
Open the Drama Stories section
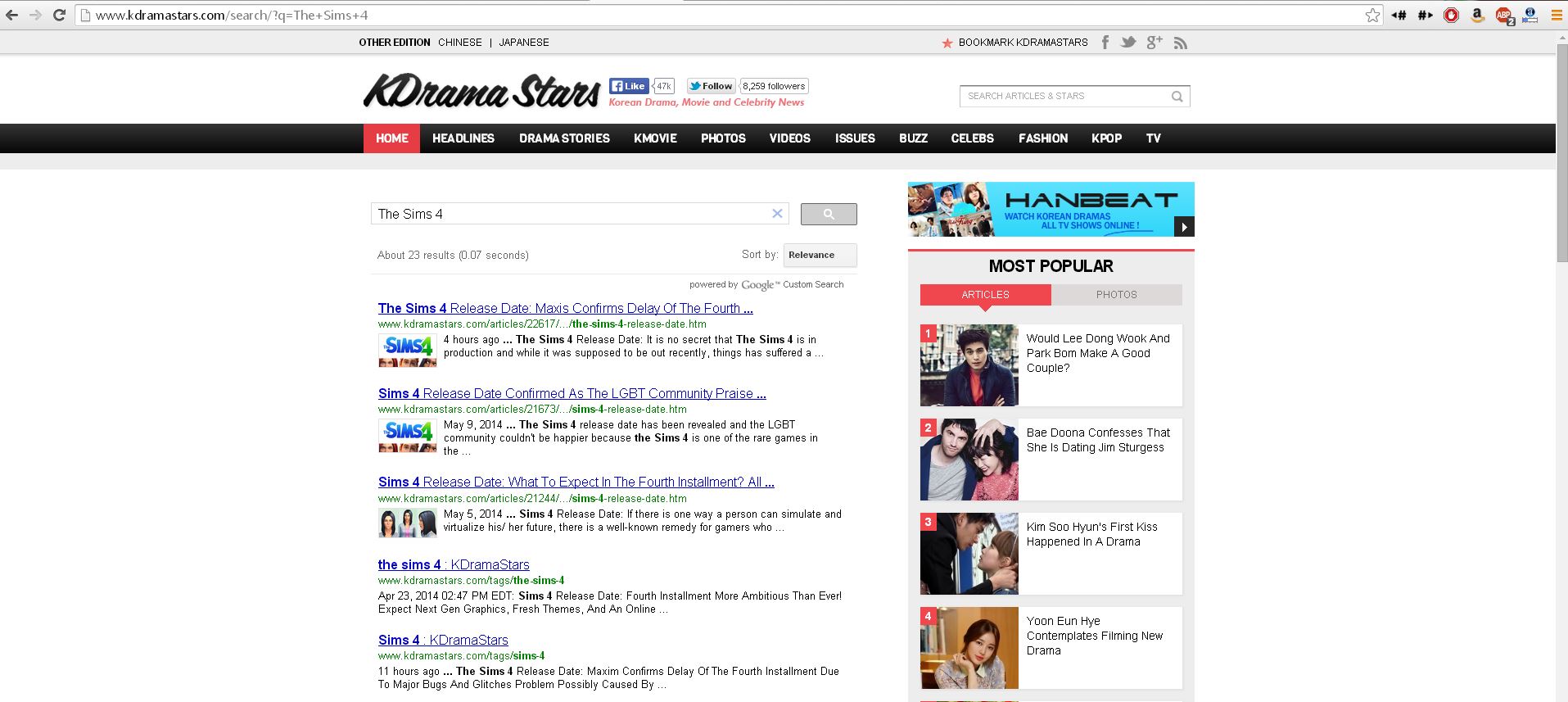tap(564, 138)
